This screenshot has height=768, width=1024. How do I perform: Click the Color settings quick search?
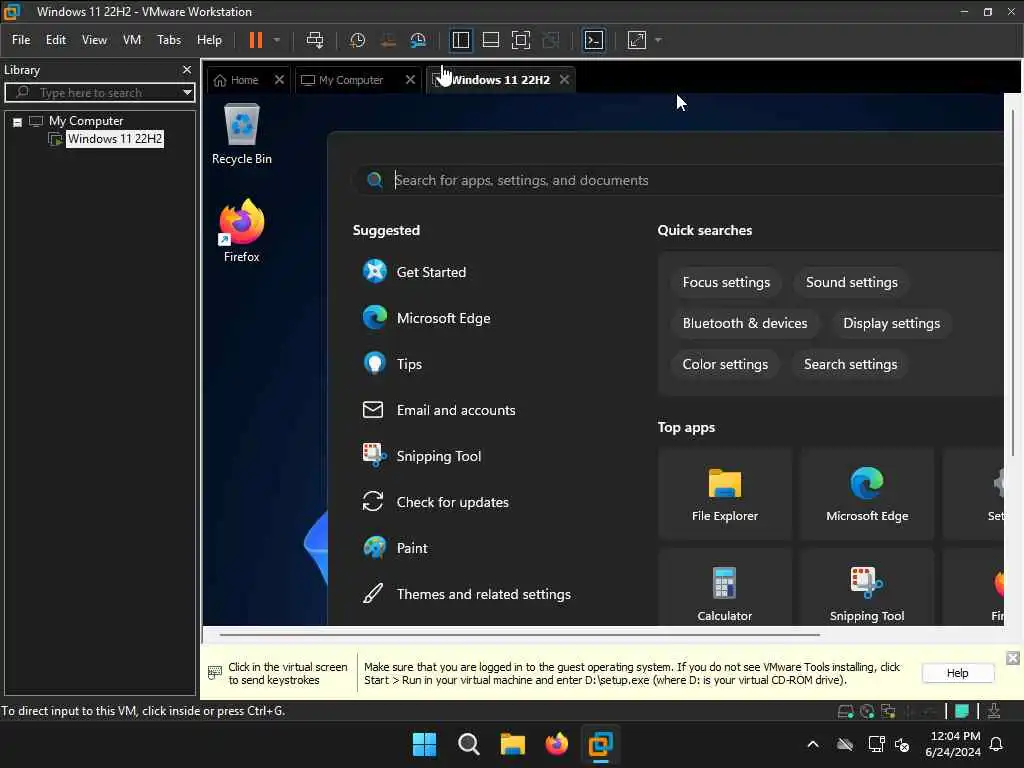click(x=725, y=364)
